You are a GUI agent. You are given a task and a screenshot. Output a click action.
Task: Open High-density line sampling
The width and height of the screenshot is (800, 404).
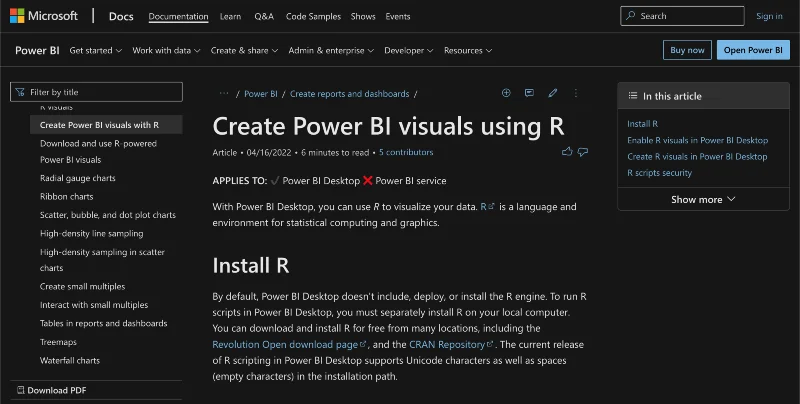[x=91, y=234]
